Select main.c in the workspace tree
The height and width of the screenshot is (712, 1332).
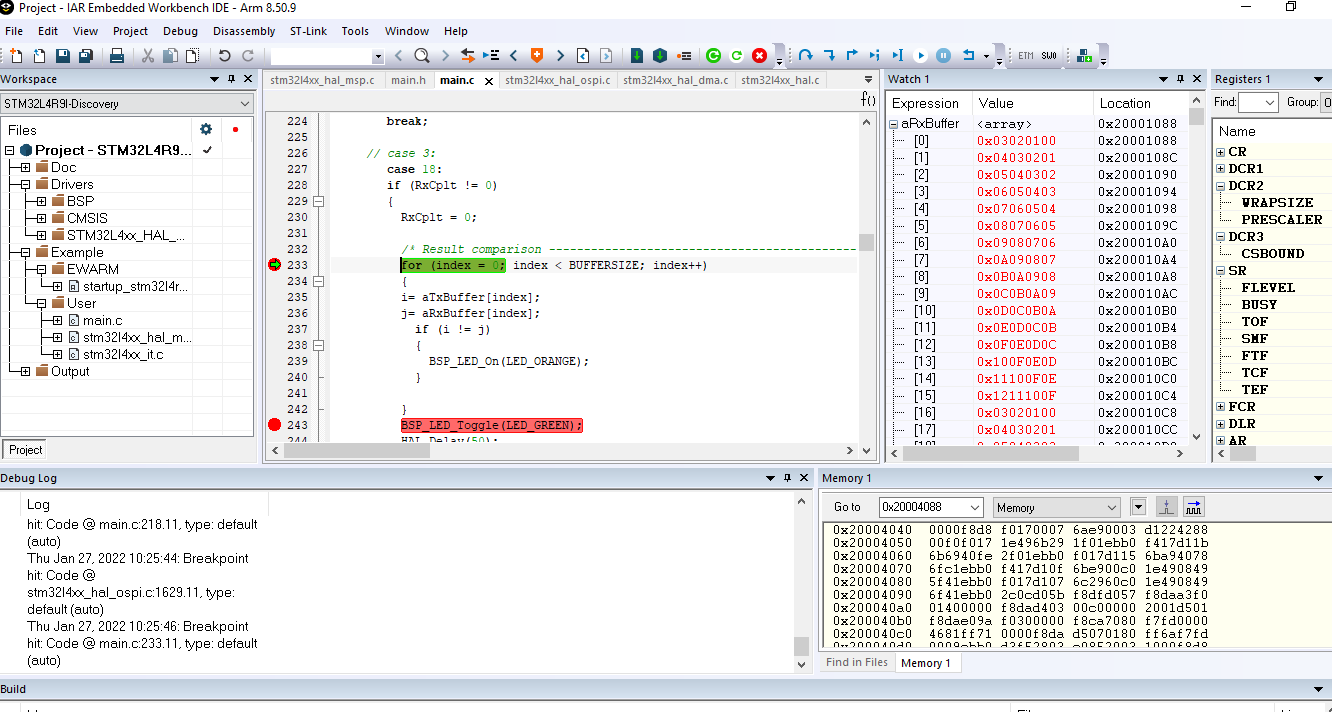[102, 320]
